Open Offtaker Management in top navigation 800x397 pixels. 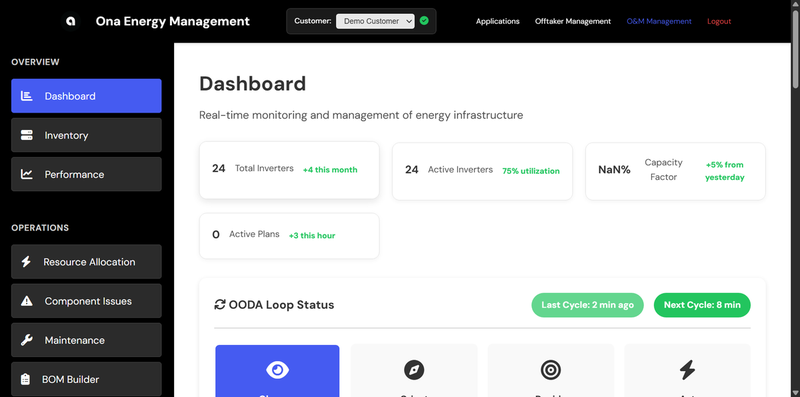[x=573, y=21]
